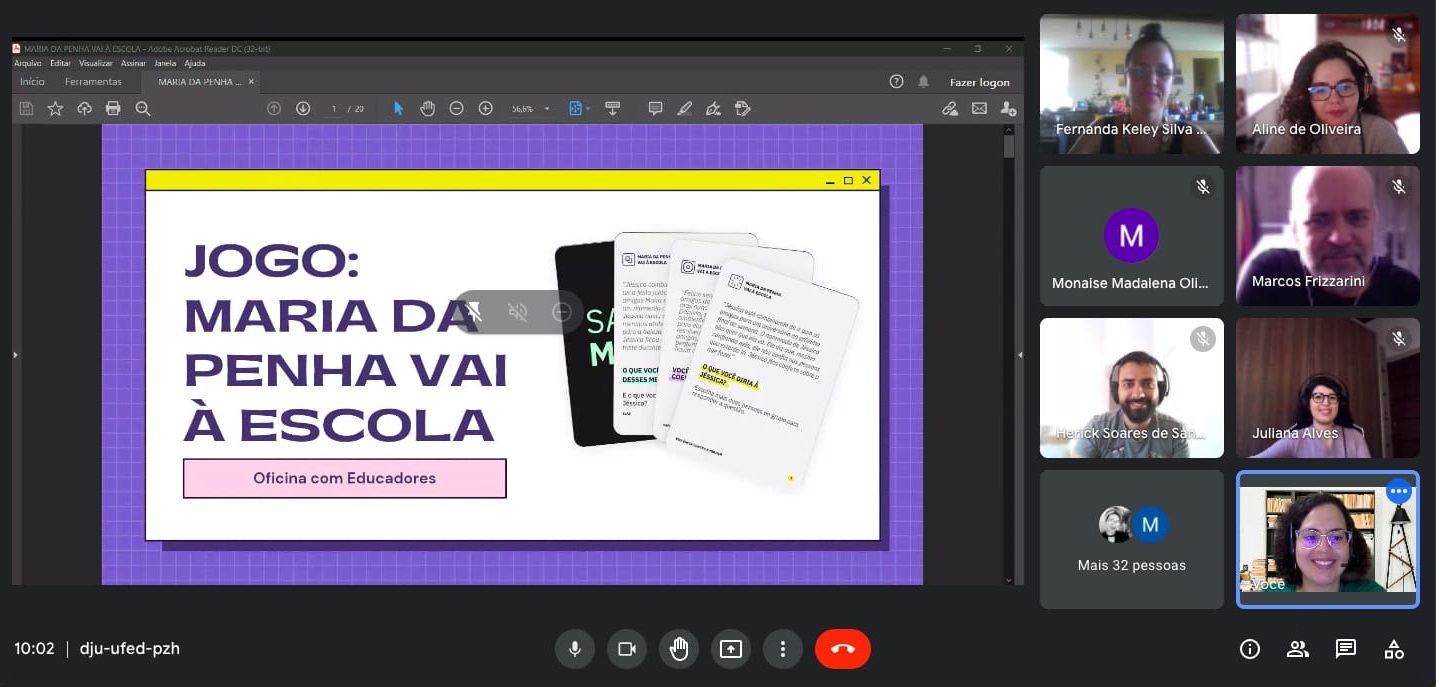
Task: Open options on your own video tile
Action: (x=1398, y=491)
